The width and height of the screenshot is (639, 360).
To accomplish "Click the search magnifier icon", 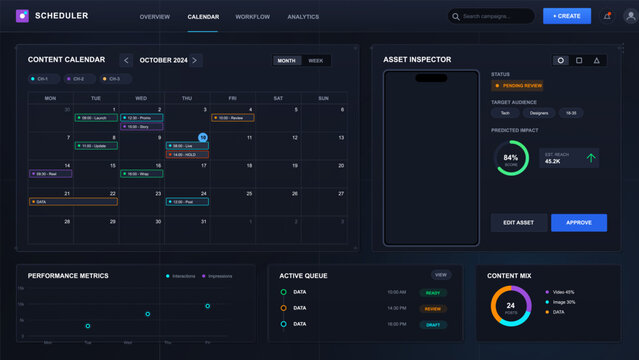I will [x=456, y=17].
